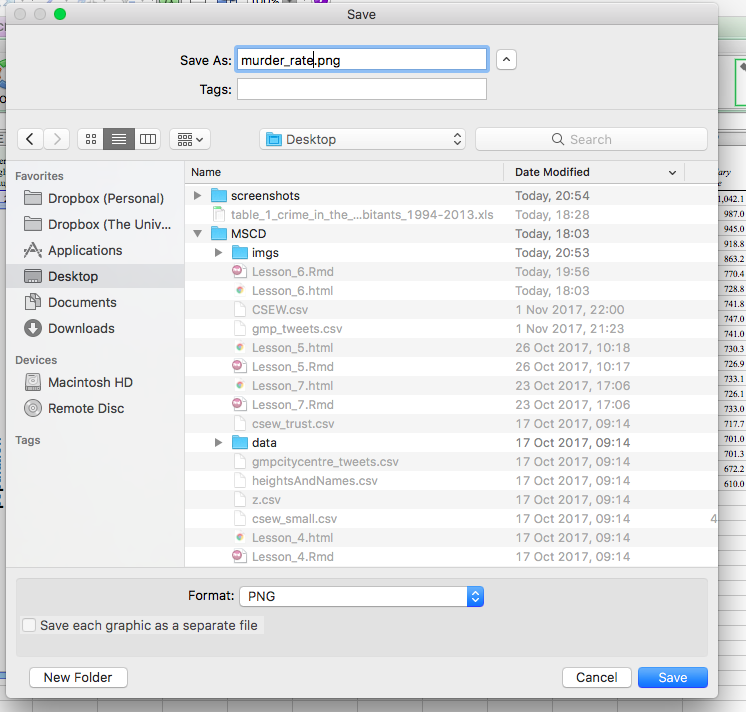Collapse the expanded Save dialog view
Viewport: 746px width, 712px height.
pos(507,60)
